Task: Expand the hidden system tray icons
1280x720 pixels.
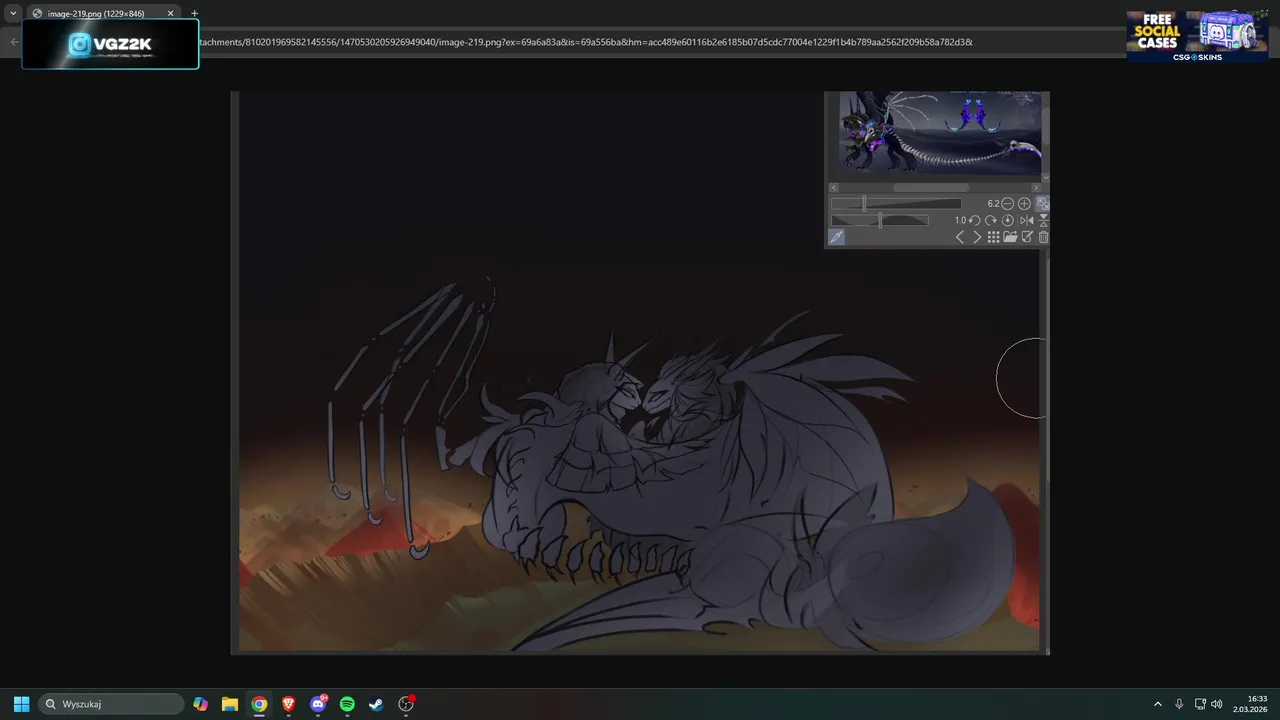Action: click(x=1158, y=704)
